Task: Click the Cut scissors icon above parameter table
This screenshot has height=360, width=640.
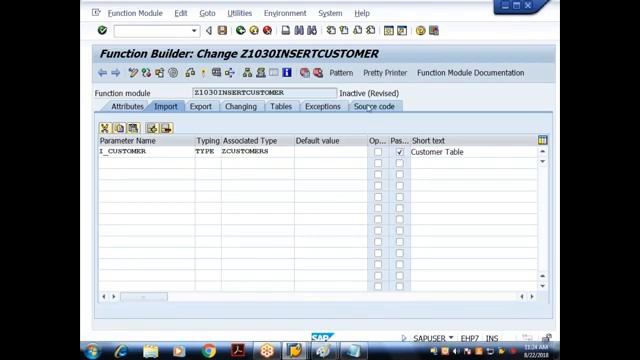Action: 105,128
